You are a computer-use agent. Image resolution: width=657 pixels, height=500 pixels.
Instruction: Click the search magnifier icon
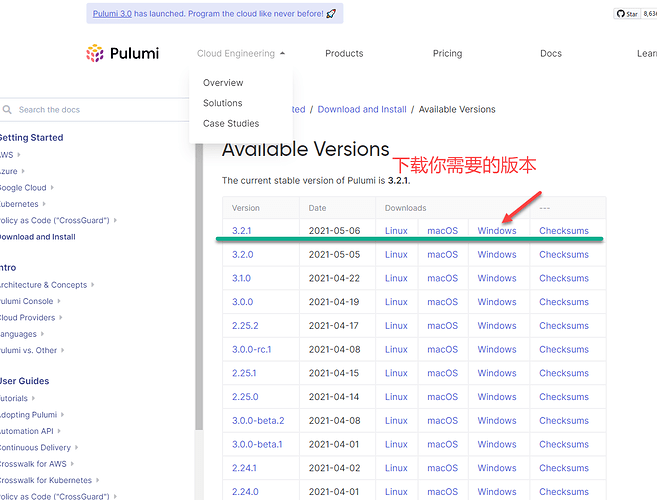7,110
